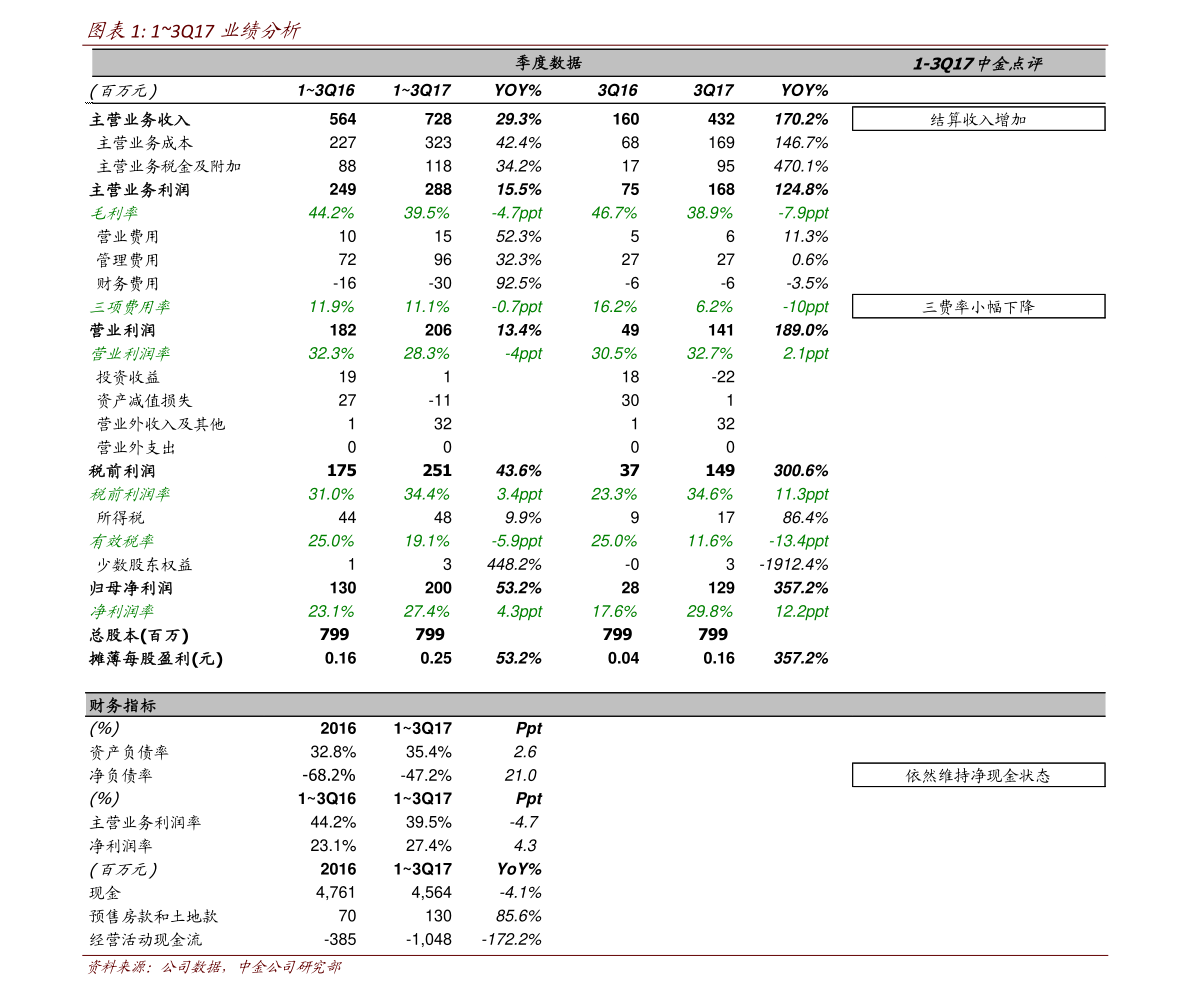Select the 3Q17 column header

coord(713,90)
